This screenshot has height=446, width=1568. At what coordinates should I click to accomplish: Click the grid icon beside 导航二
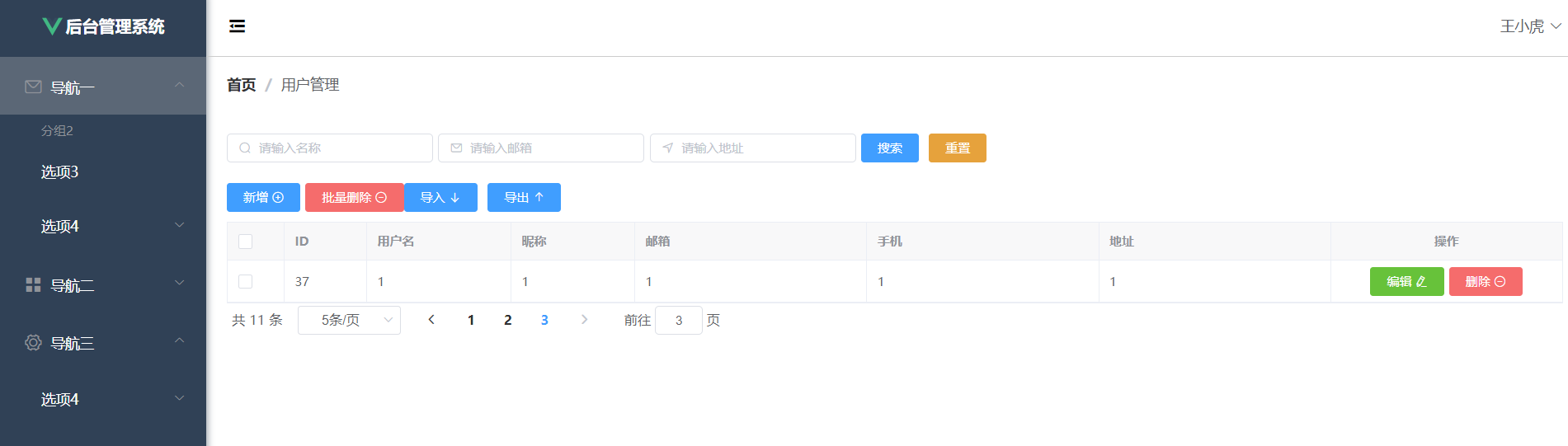(33, 285)
